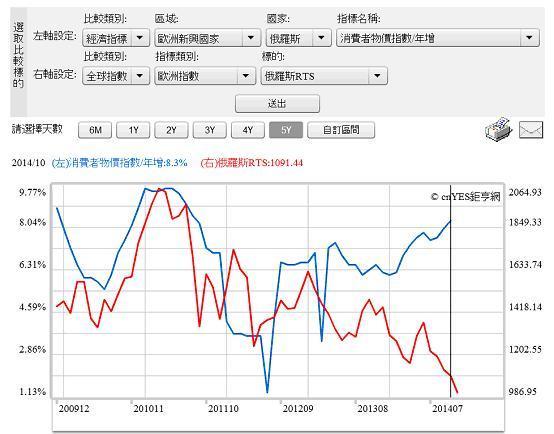This screenshot has width=554, height=434.
Task: Click the 1633.74 right axis value
Action: 525,265
